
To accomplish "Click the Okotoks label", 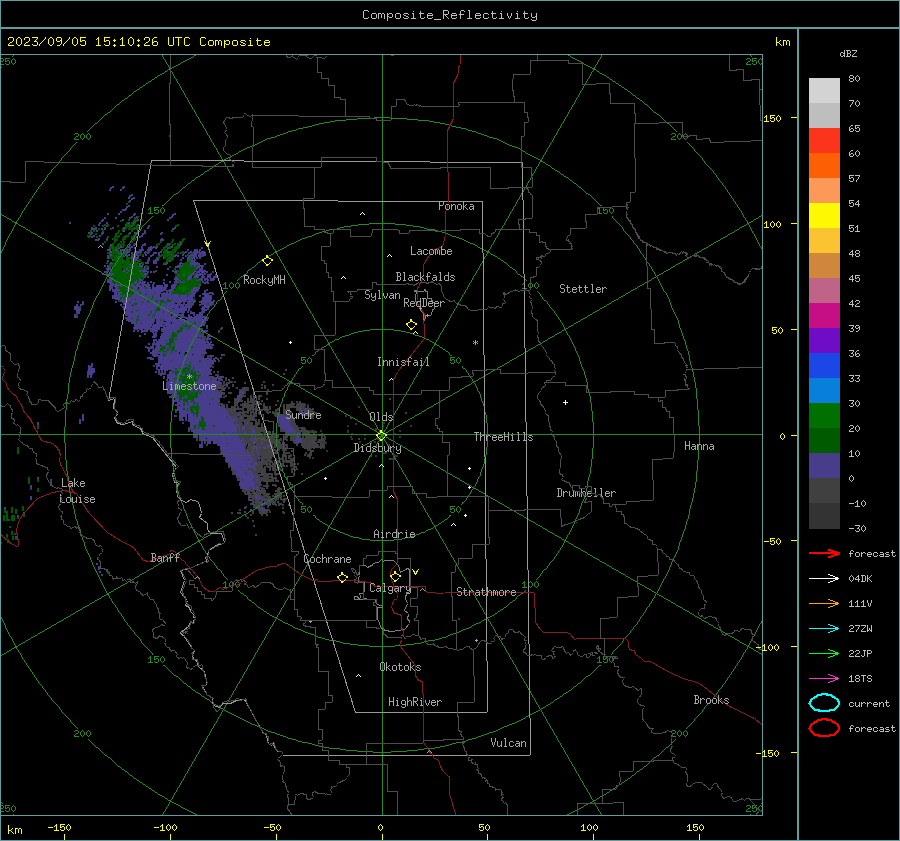I will pos(400,667).
